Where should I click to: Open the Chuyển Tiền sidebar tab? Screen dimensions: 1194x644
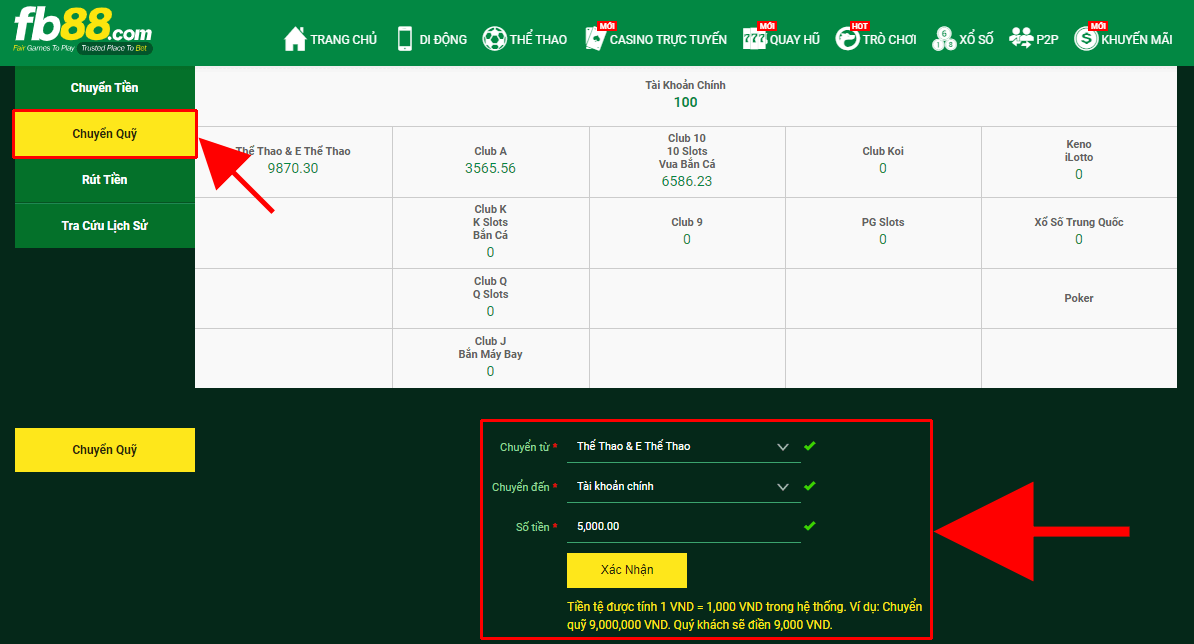pyautogui.click(x=105, y=88)
